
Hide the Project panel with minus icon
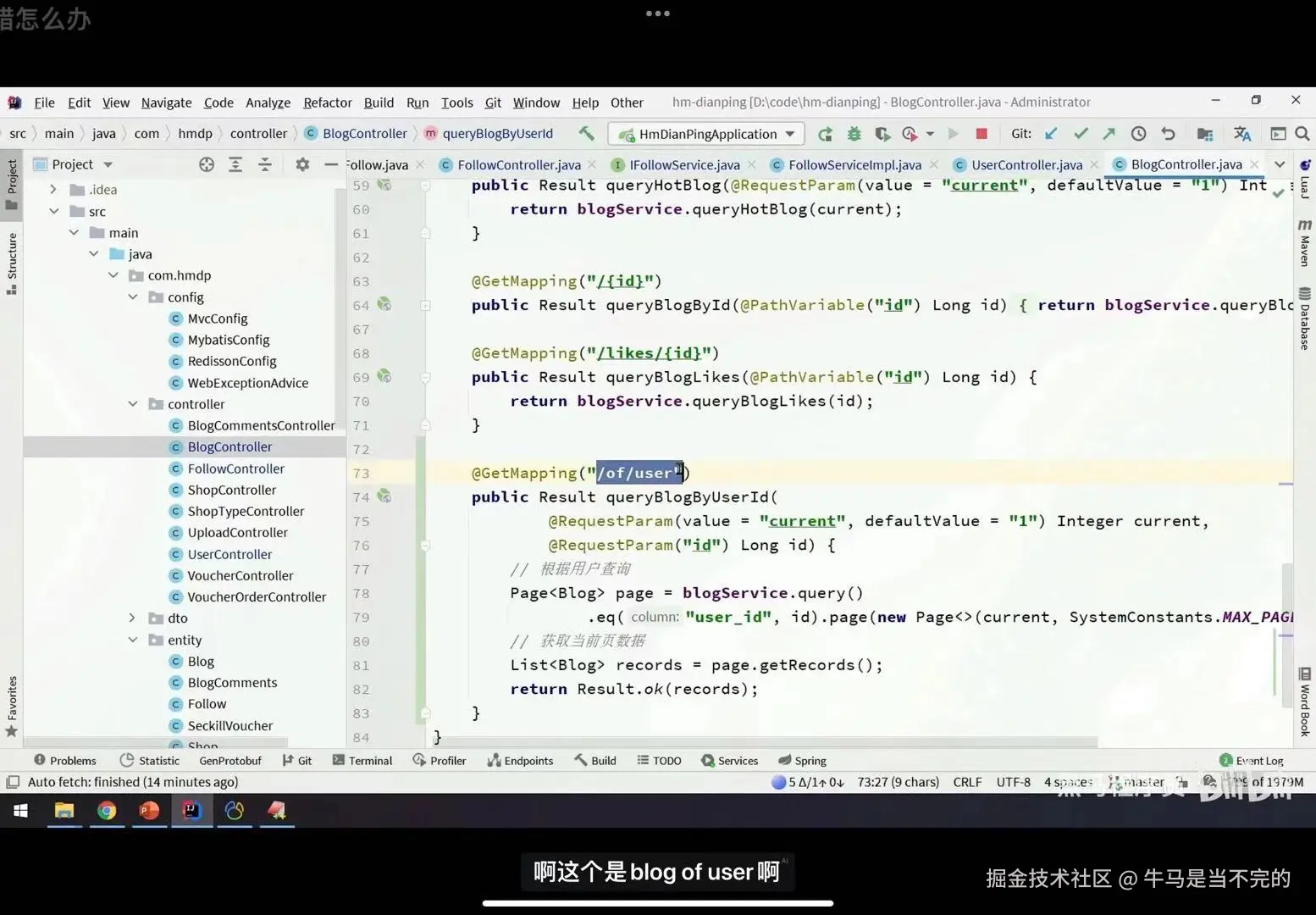tap(331, 164)
